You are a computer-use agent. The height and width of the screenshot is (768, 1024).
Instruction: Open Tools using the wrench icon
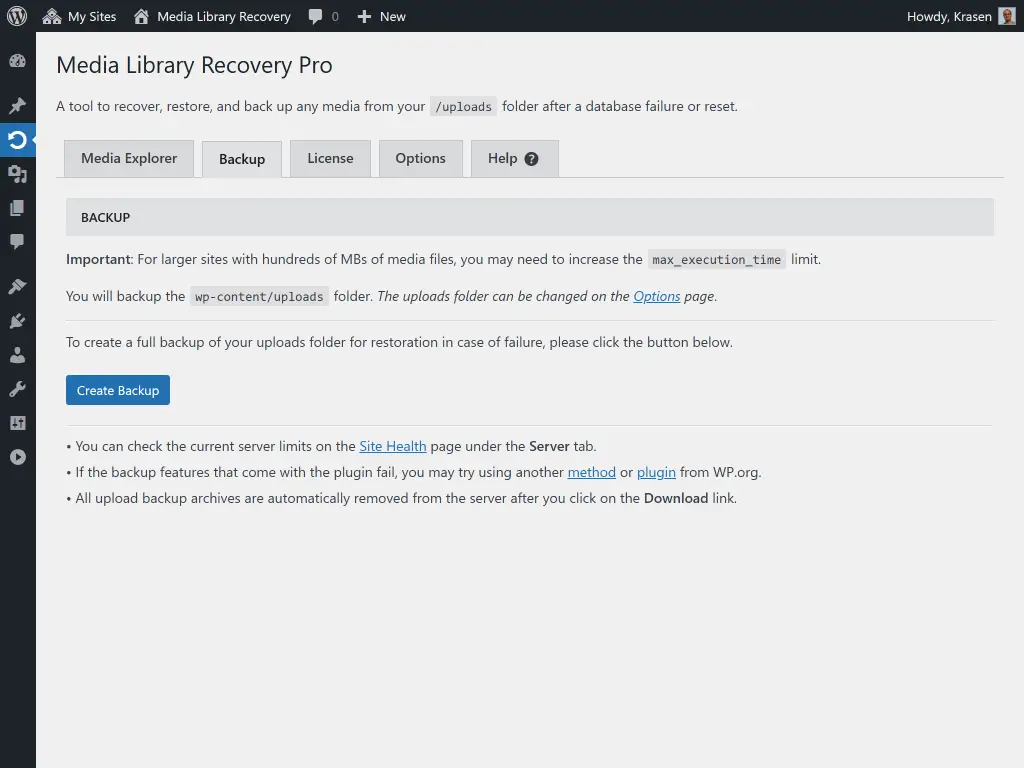(x=17, y=388)
